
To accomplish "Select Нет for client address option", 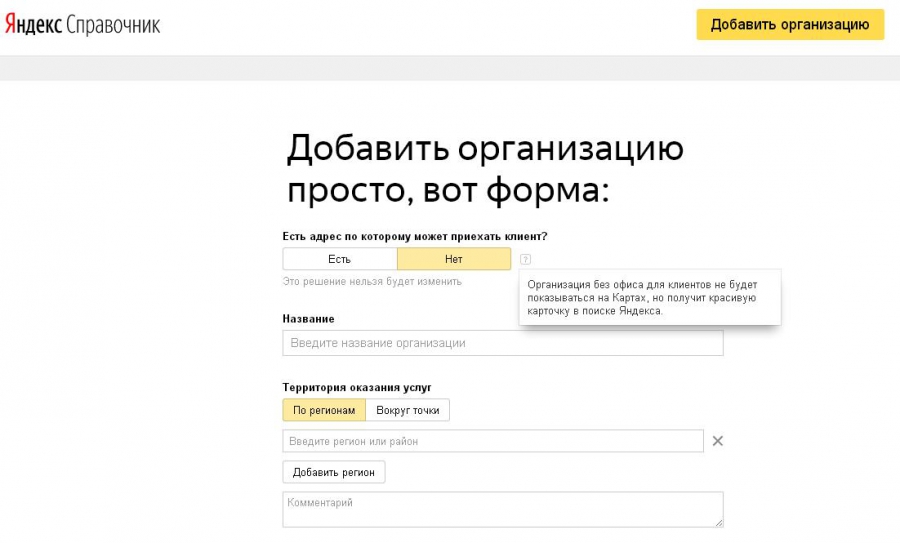I will [453, 259].
